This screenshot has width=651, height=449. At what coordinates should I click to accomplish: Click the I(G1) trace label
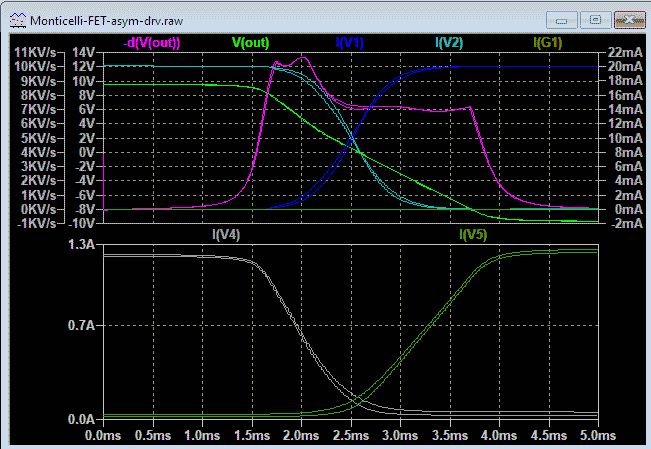[x=548, y=43]
